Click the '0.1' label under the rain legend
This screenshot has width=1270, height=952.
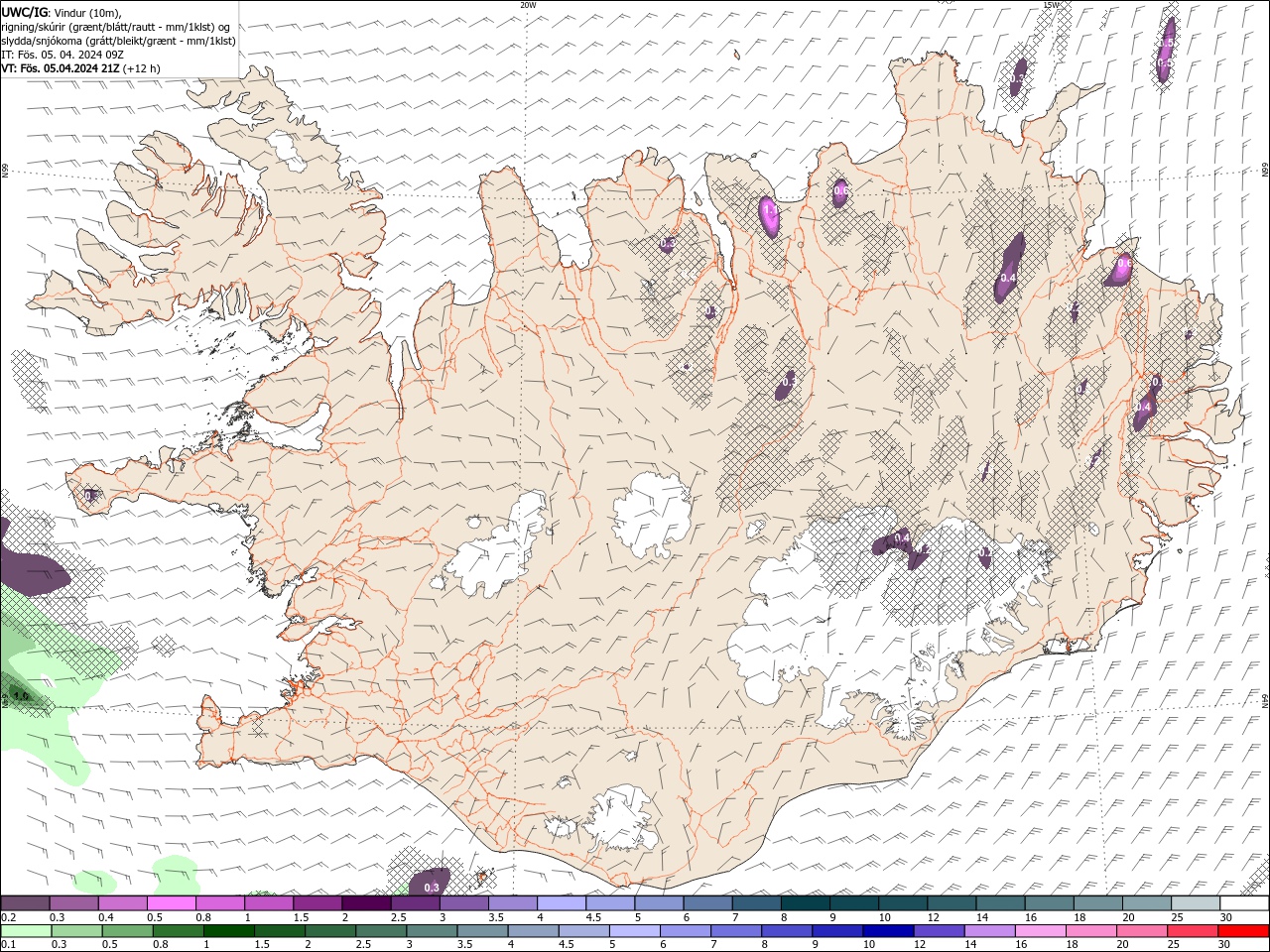click(x=7, y=945)
